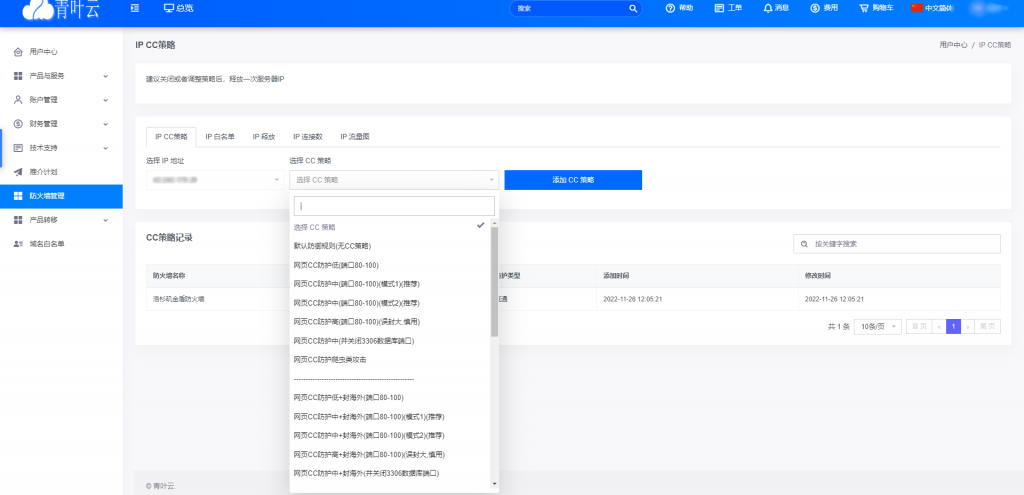
Task: Expand 产品与服务 sidebar menu
Action: [x=61, y=76]
